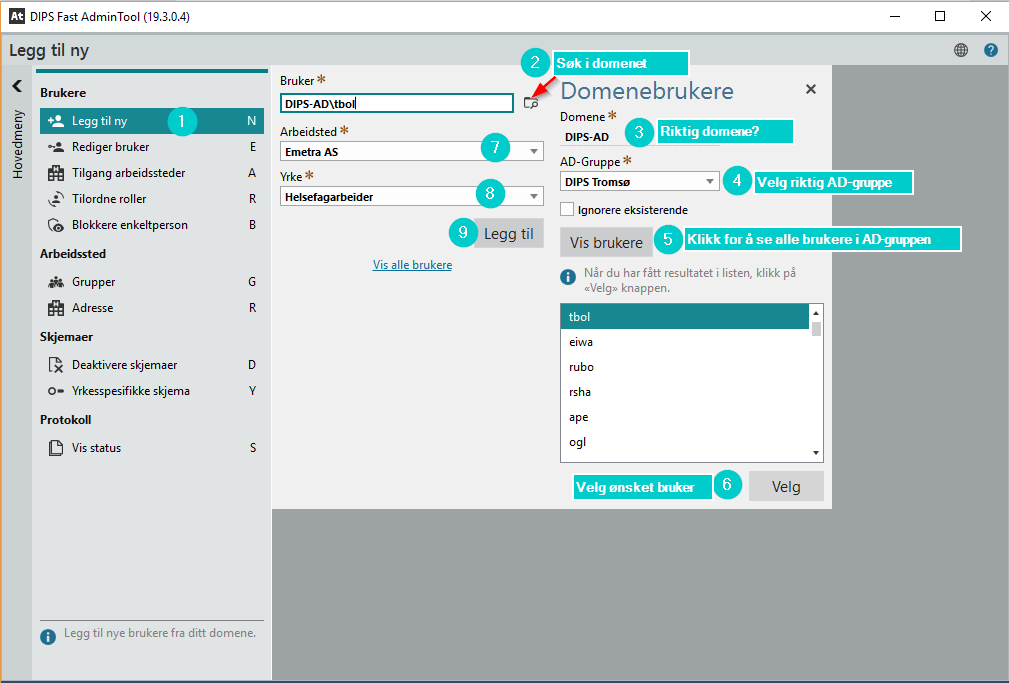Select Grupper menu item
1009x683 pixels.
(152, 282)
